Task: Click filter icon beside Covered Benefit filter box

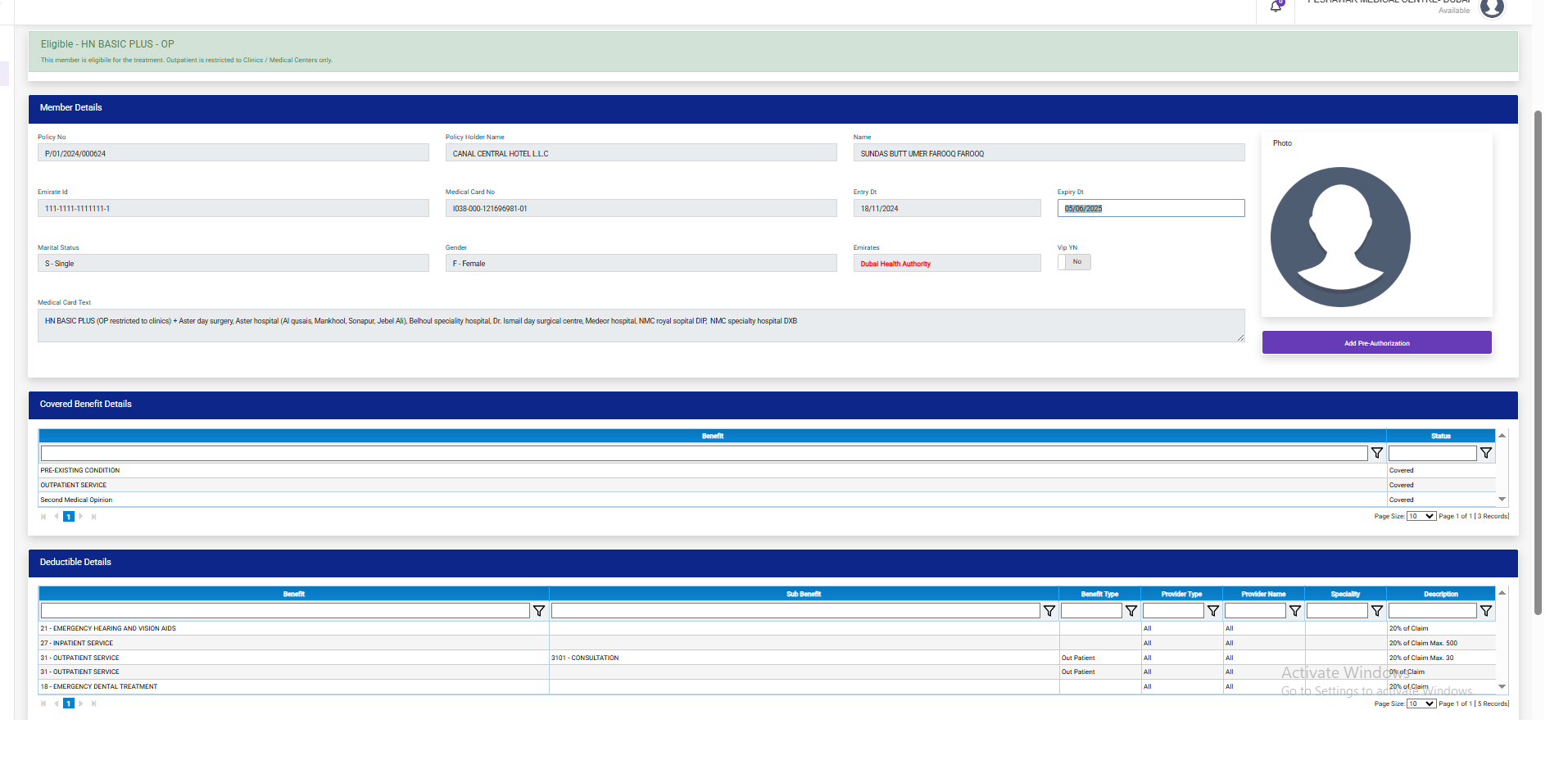Action: point(1377,453)
